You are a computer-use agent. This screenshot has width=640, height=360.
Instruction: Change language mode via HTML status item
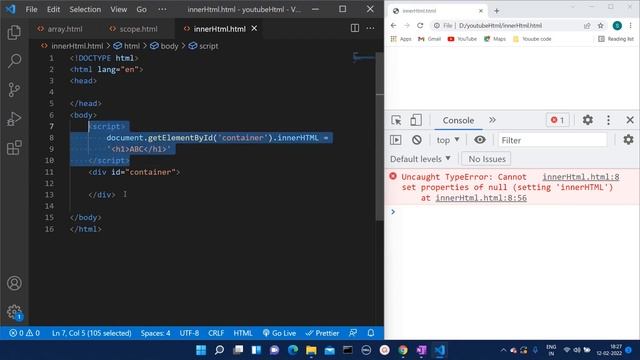coord(243,333)
